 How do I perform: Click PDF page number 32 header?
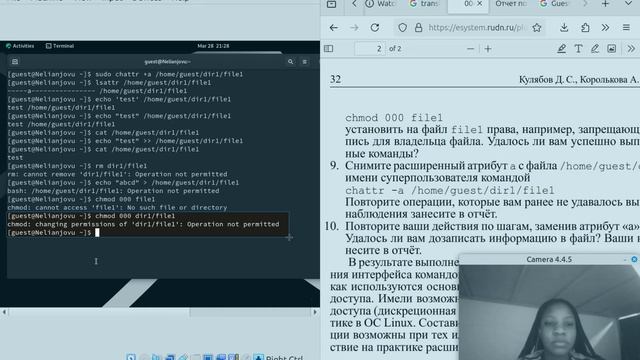pos(336,79)
